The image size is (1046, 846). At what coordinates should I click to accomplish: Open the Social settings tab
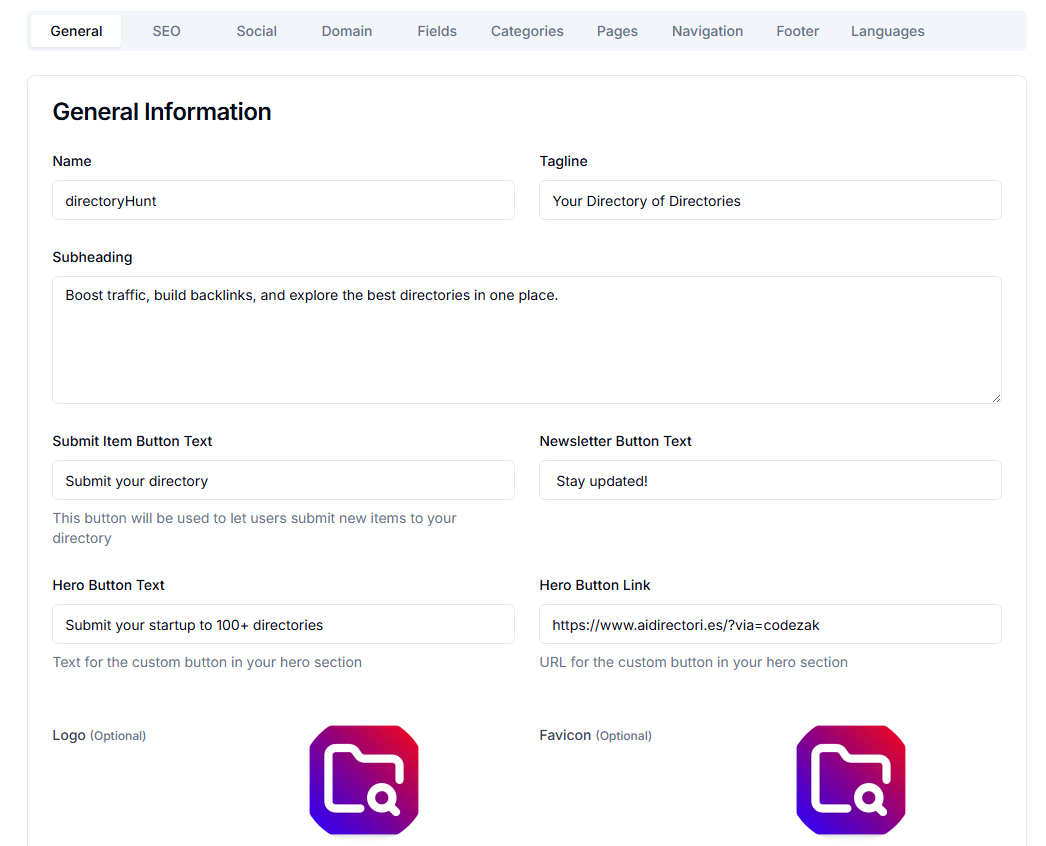pyautogui.click(x=256, y=31)
